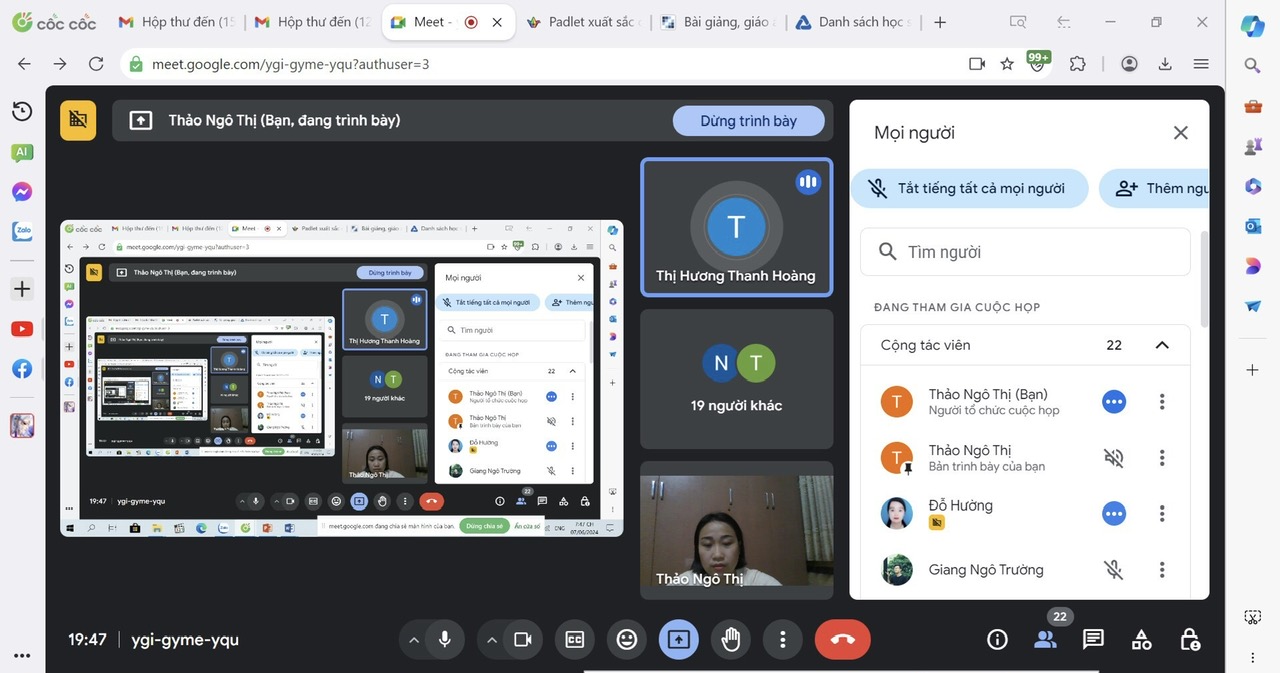Toggle presentation audio icon on the Bản trình bày của bạn row
This screenshot has height=673, width=1280.
(1113, 458)
